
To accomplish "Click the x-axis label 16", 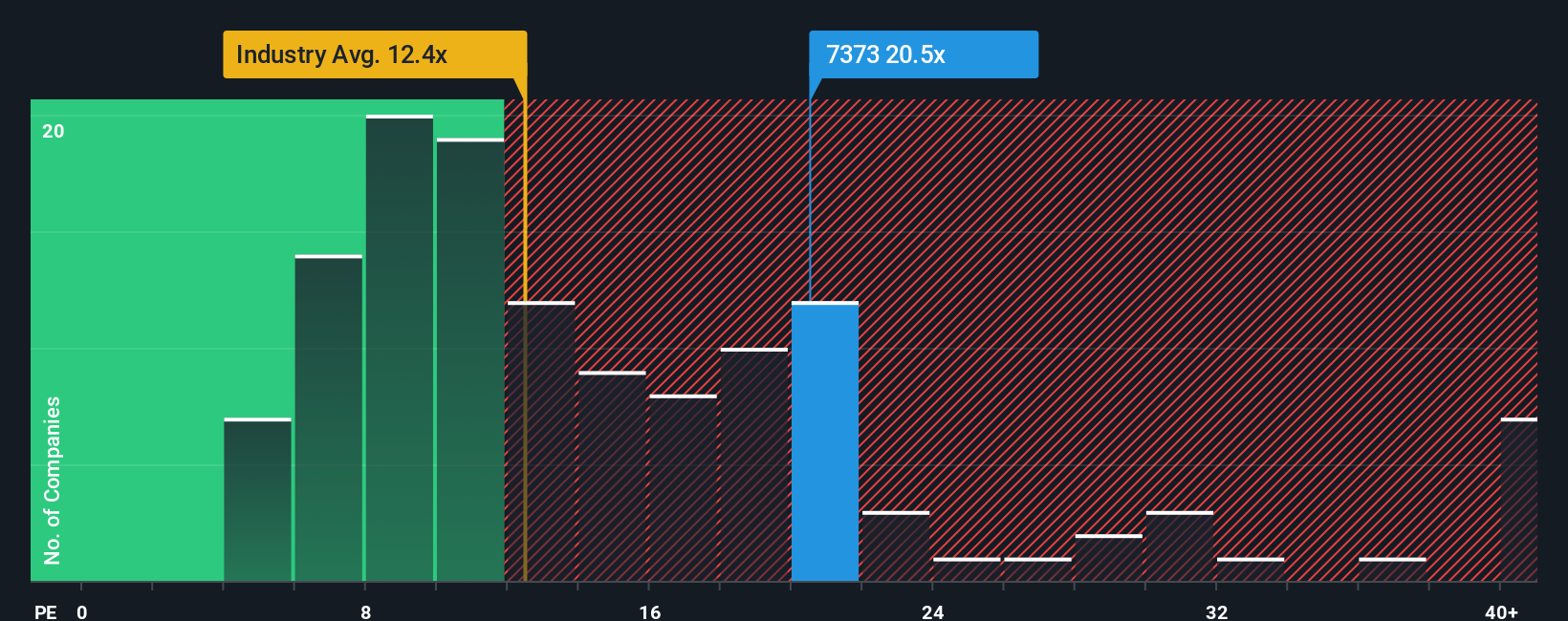I will coord(649,611).
